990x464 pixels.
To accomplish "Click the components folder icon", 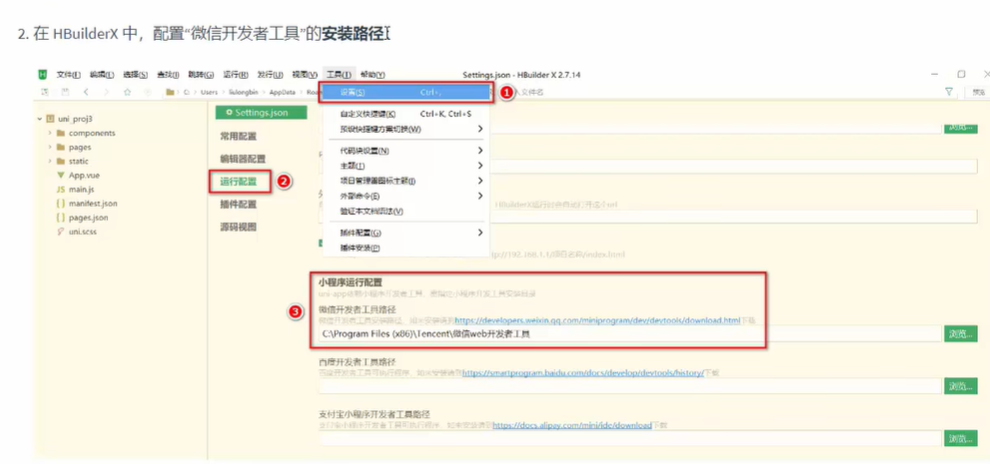I will (61, 133).
